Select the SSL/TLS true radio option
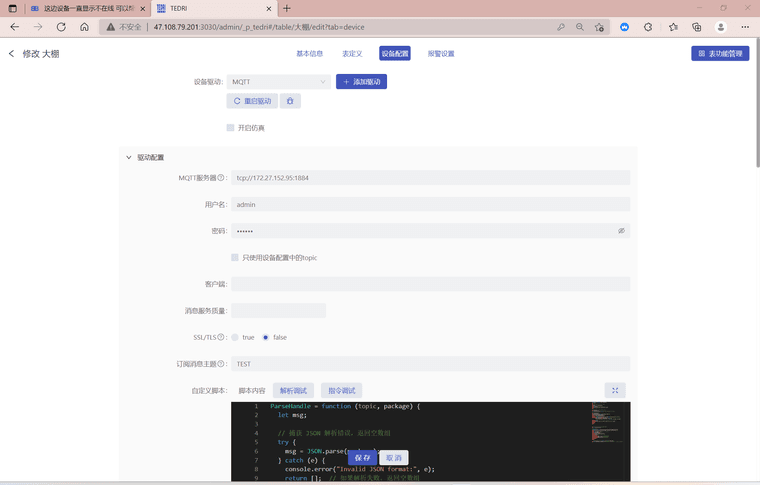 [235, 337]
